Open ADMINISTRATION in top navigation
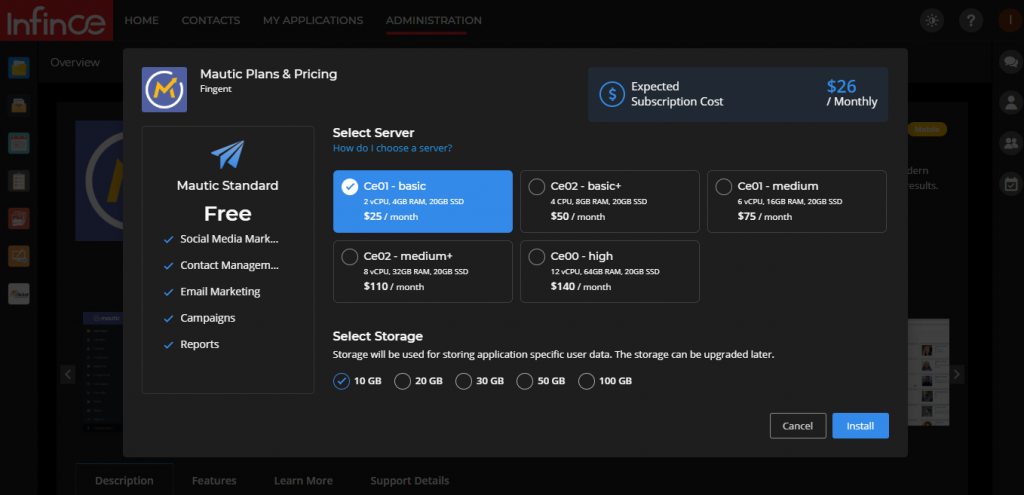 coord(434,21)
